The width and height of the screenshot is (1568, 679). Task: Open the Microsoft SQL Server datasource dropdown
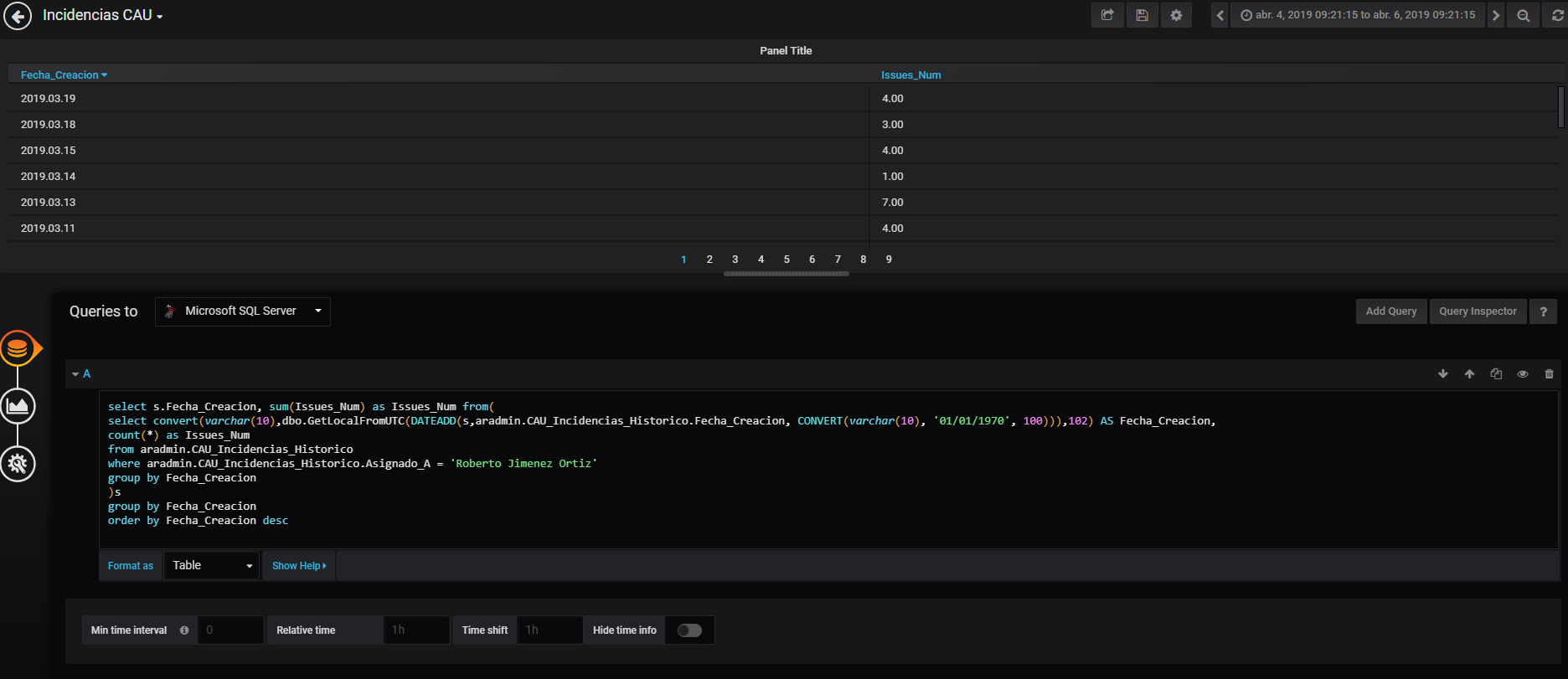(243, 311)
